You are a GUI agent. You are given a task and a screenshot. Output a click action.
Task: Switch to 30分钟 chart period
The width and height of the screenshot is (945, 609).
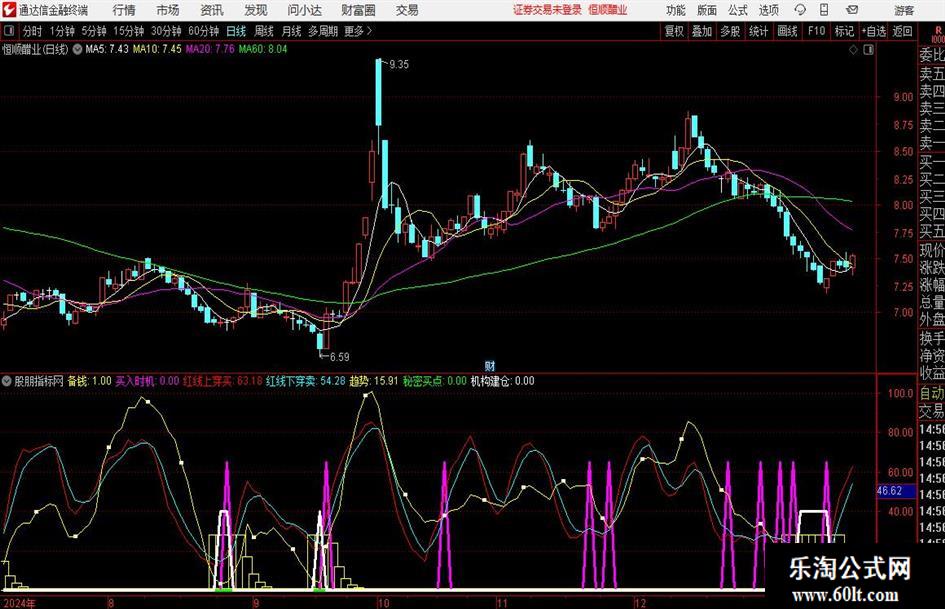tap(166, 31)
